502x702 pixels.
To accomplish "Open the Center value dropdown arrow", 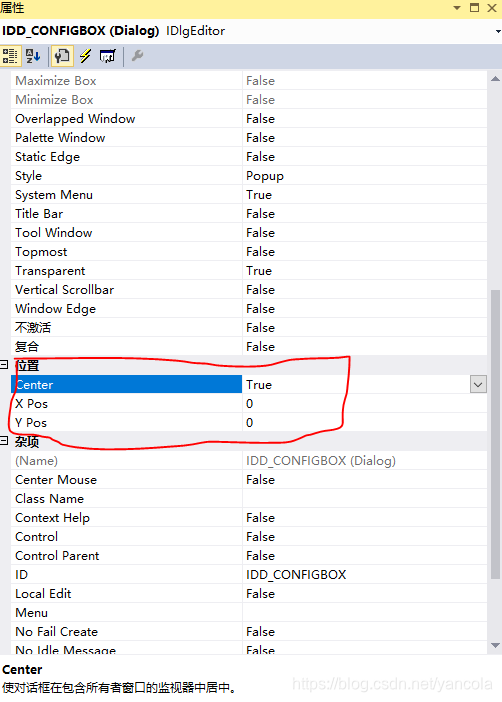I will (x=478, y=385).
